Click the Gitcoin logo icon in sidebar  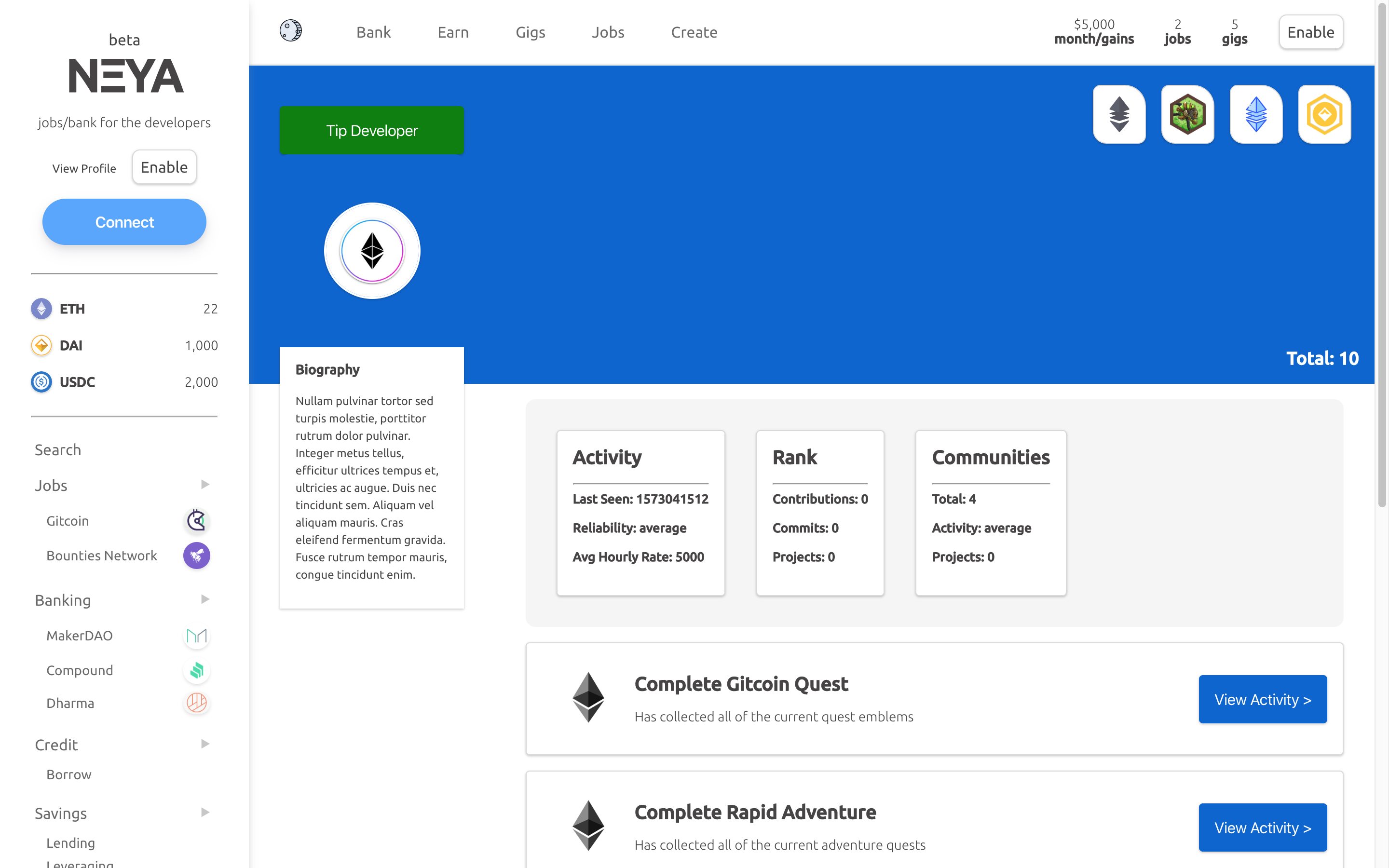click(196, 521)
